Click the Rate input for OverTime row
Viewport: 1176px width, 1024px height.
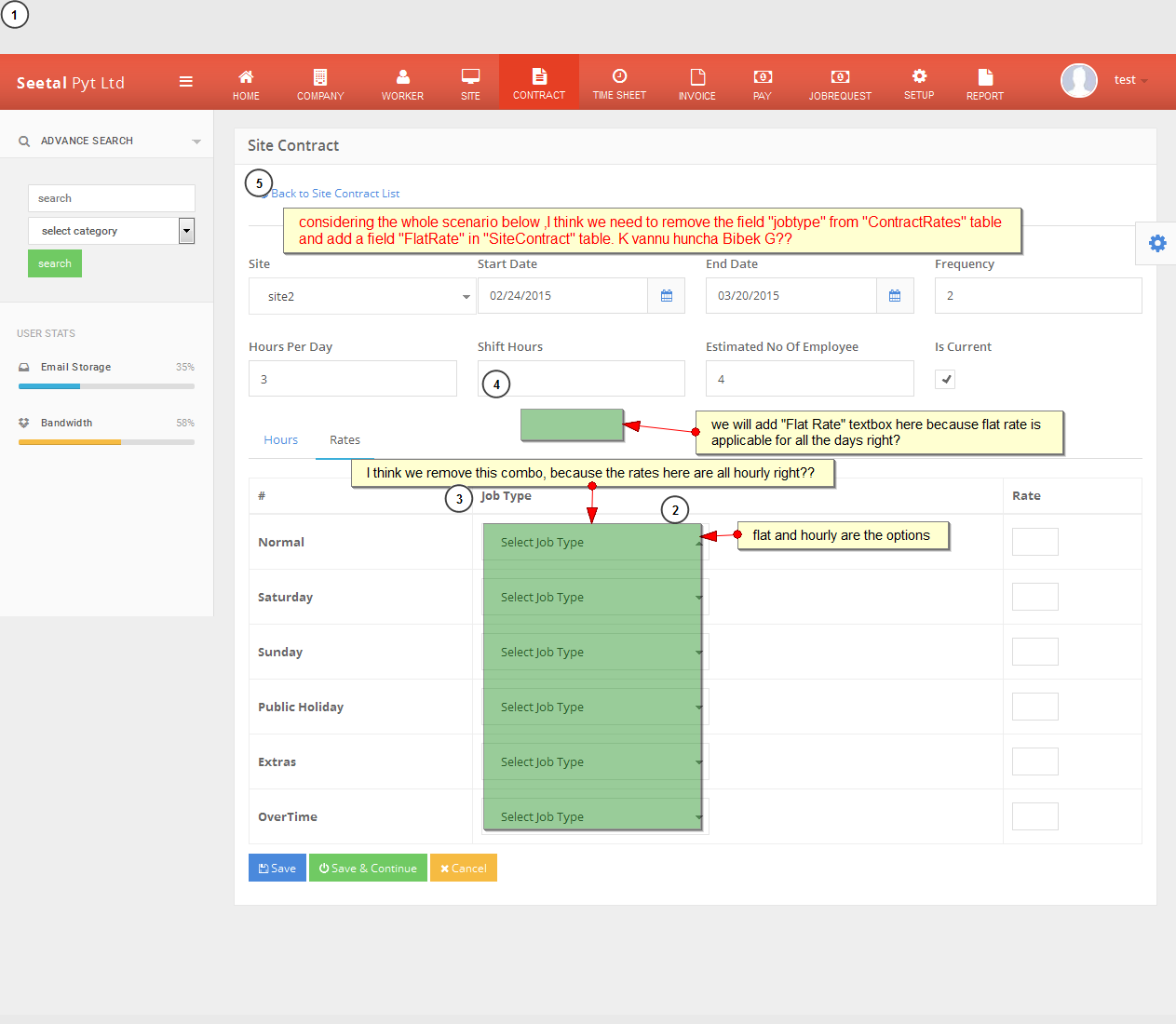(1035, 816)
